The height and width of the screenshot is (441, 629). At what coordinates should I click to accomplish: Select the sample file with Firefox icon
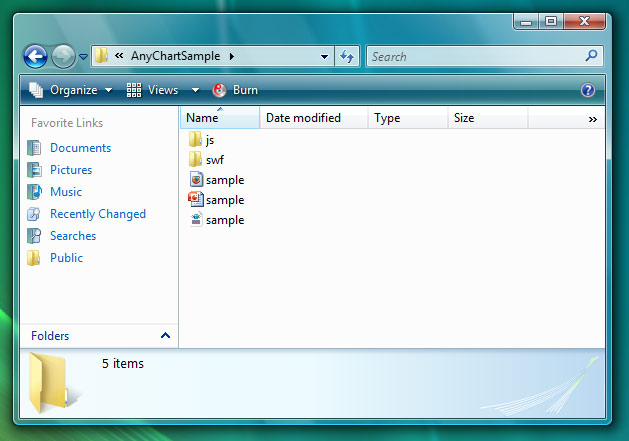coord(224,180)
